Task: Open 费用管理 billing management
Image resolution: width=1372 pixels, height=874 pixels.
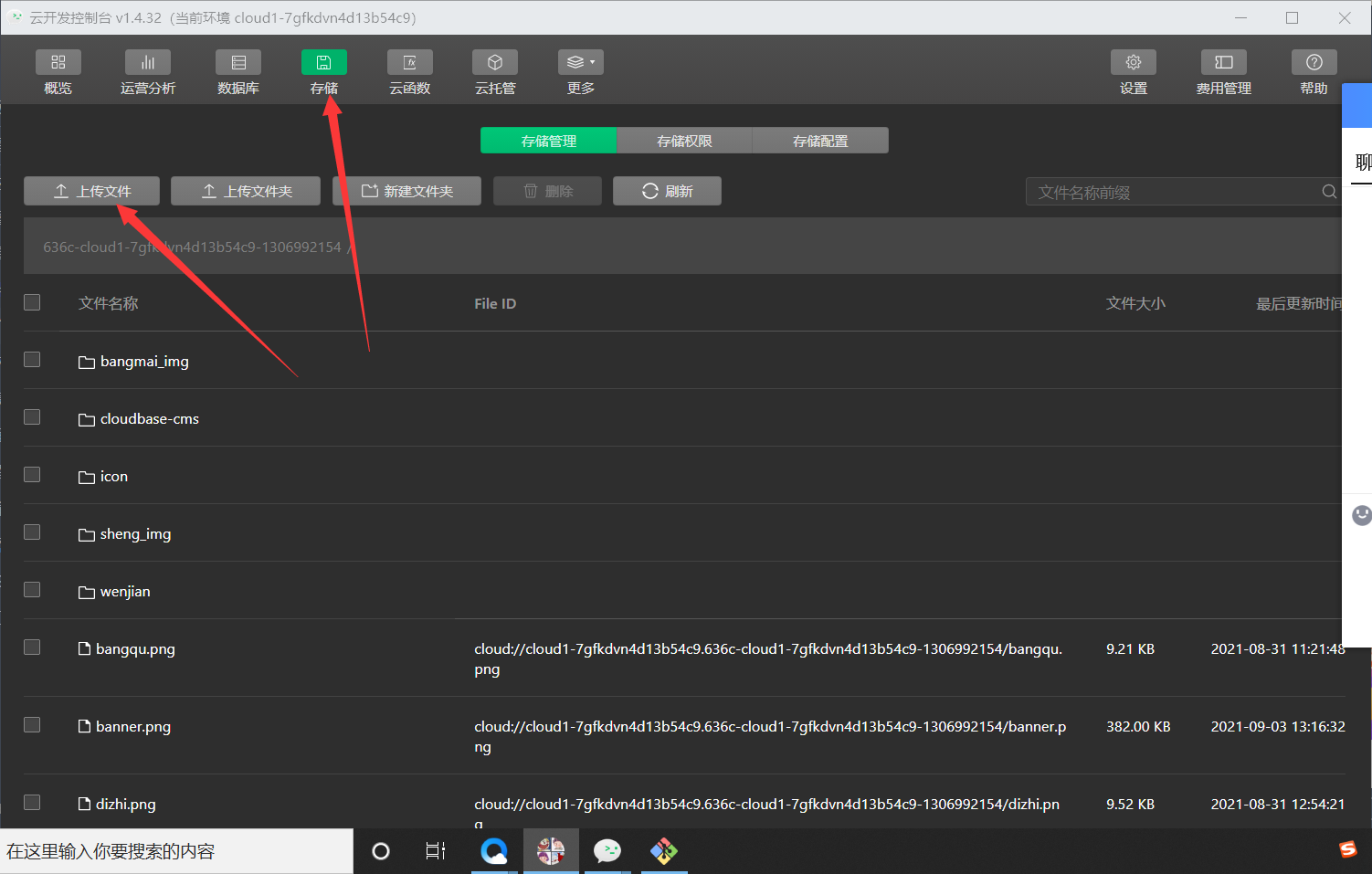Action: tap(1224, 72)
